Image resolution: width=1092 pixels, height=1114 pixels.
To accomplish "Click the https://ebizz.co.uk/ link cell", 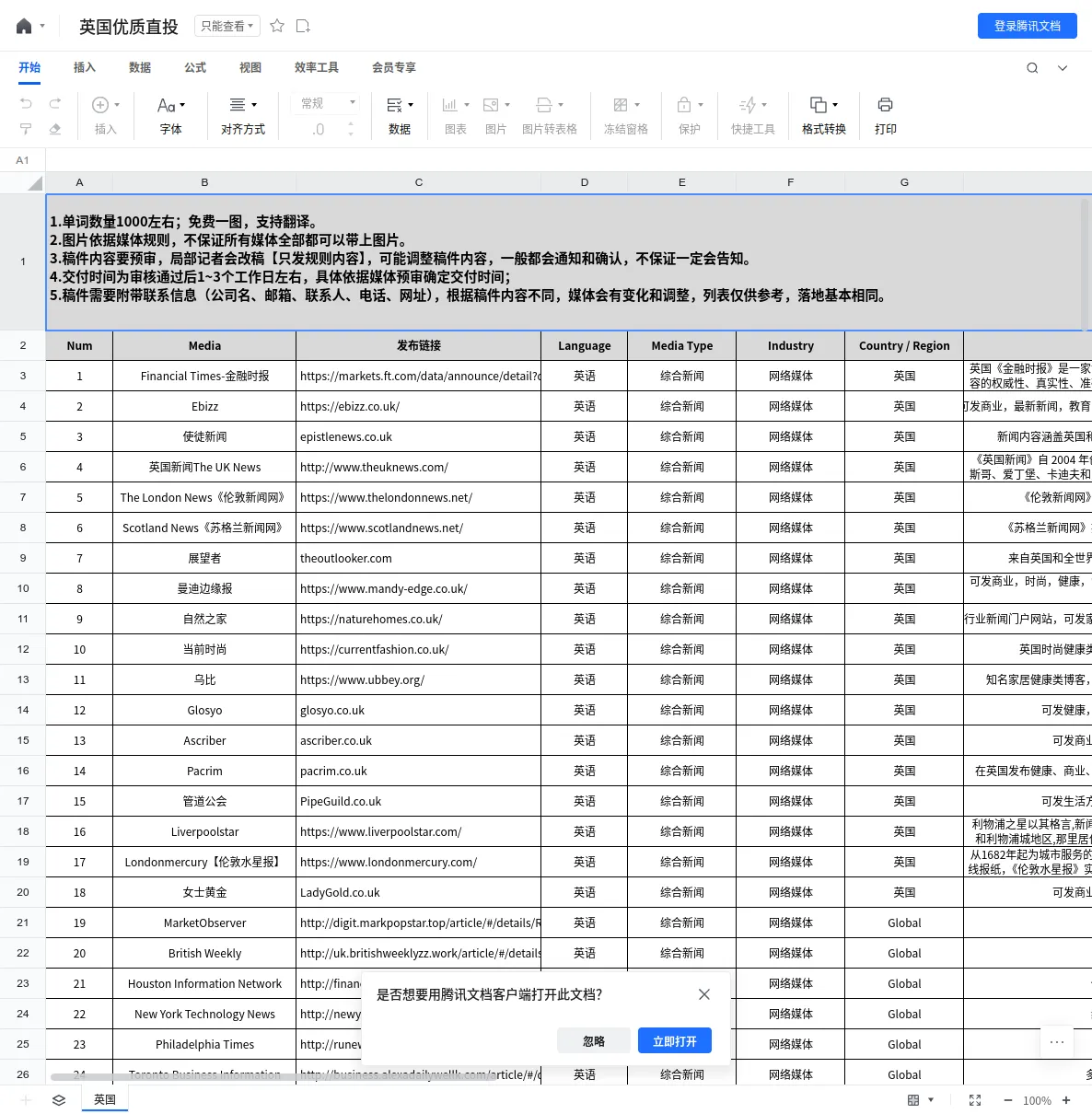I will pos(419,406).
